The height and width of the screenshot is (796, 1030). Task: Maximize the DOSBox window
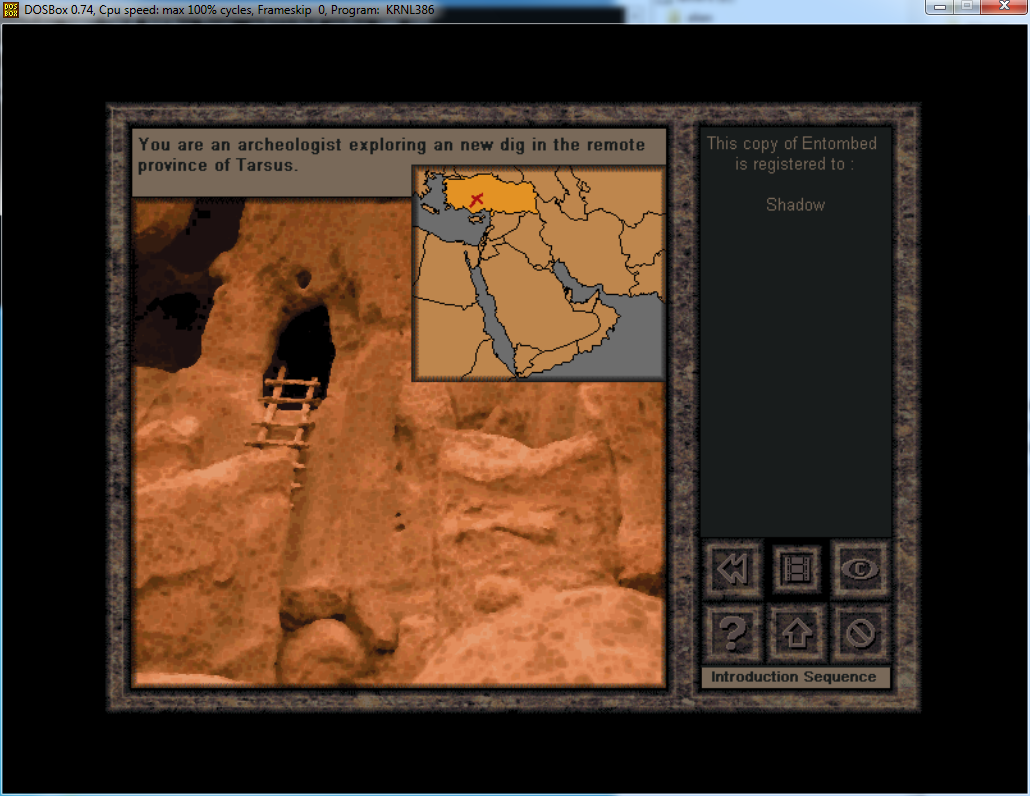pyautogui.click(x=967, y=7)
